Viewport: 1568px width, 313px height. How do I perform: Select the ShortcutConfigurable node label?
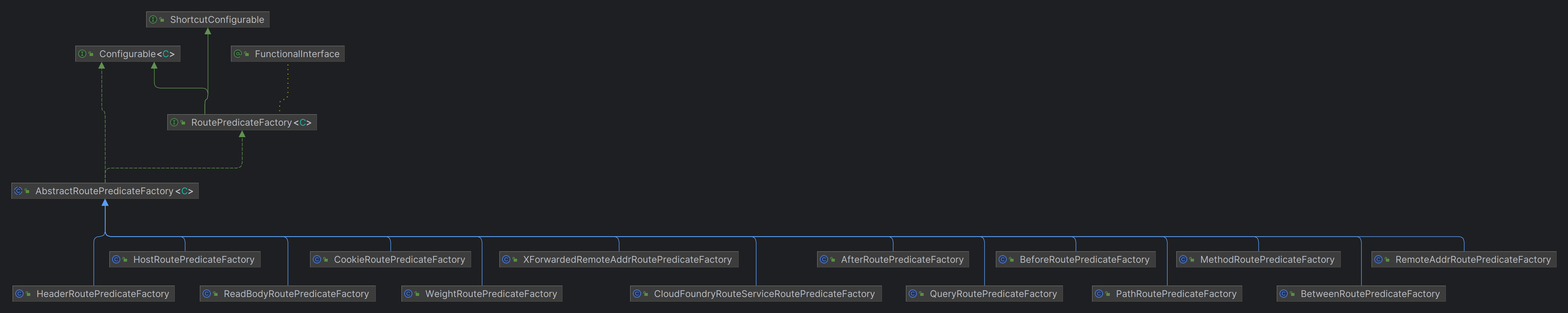pos(217,19)
